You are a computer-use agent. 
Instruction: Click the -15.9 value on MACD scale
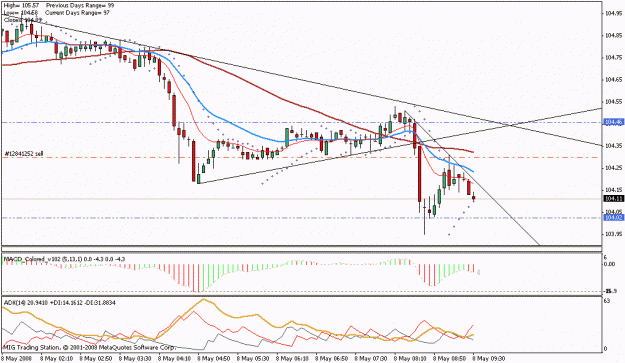click(611, 291)
